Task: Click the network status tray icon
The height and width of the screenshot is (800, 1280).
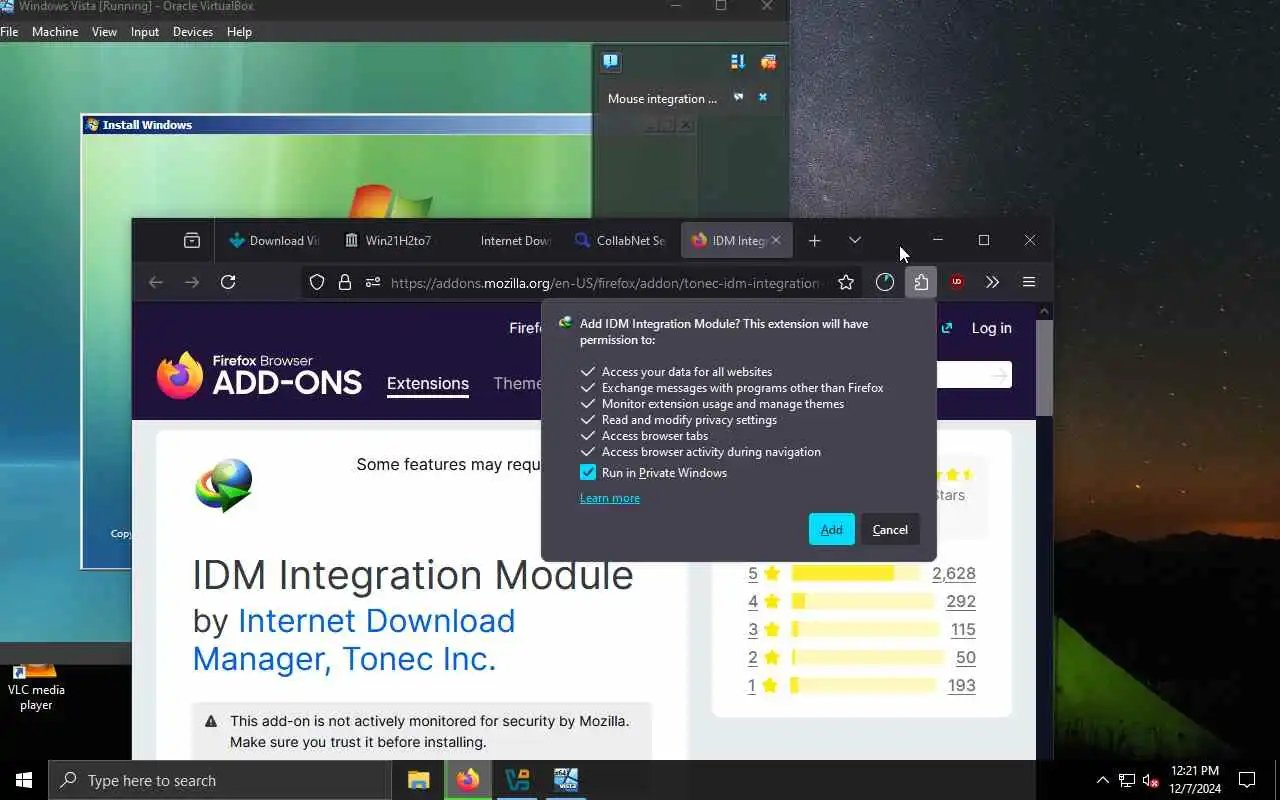Action: 1127,780
